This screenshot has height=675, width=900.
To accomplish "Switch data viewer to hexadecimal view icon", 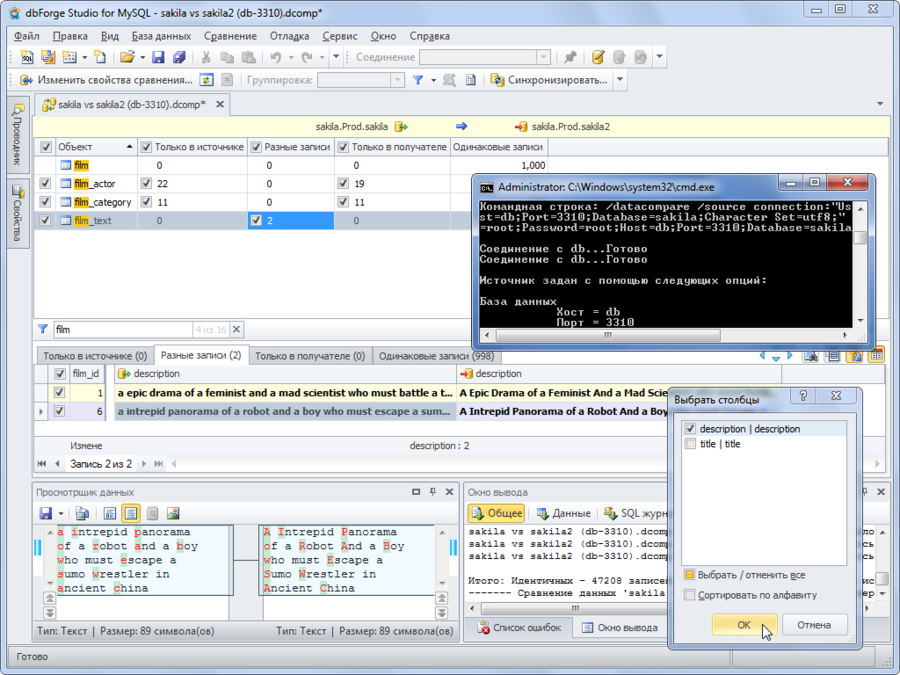I will 110,513.
